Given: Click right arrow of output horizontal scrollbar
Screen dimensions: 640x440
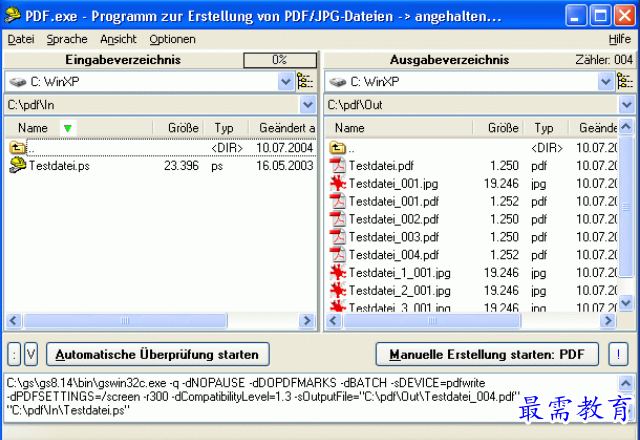Looking at the screenshot, I should (608, 321).
